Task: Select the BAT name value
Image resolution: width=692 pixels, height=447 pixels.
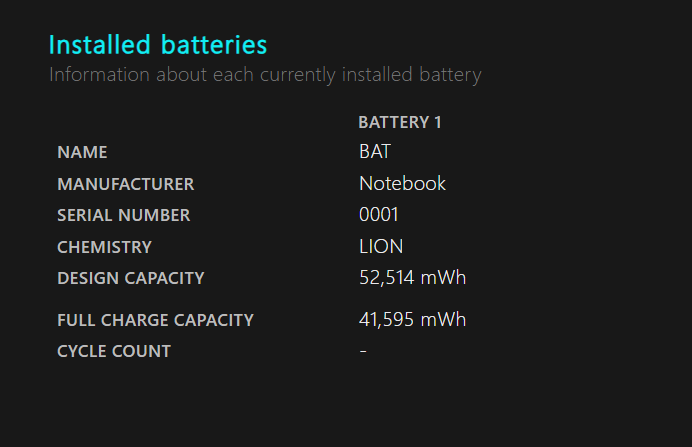Action: pyautogui.click(x=375, y=152)
